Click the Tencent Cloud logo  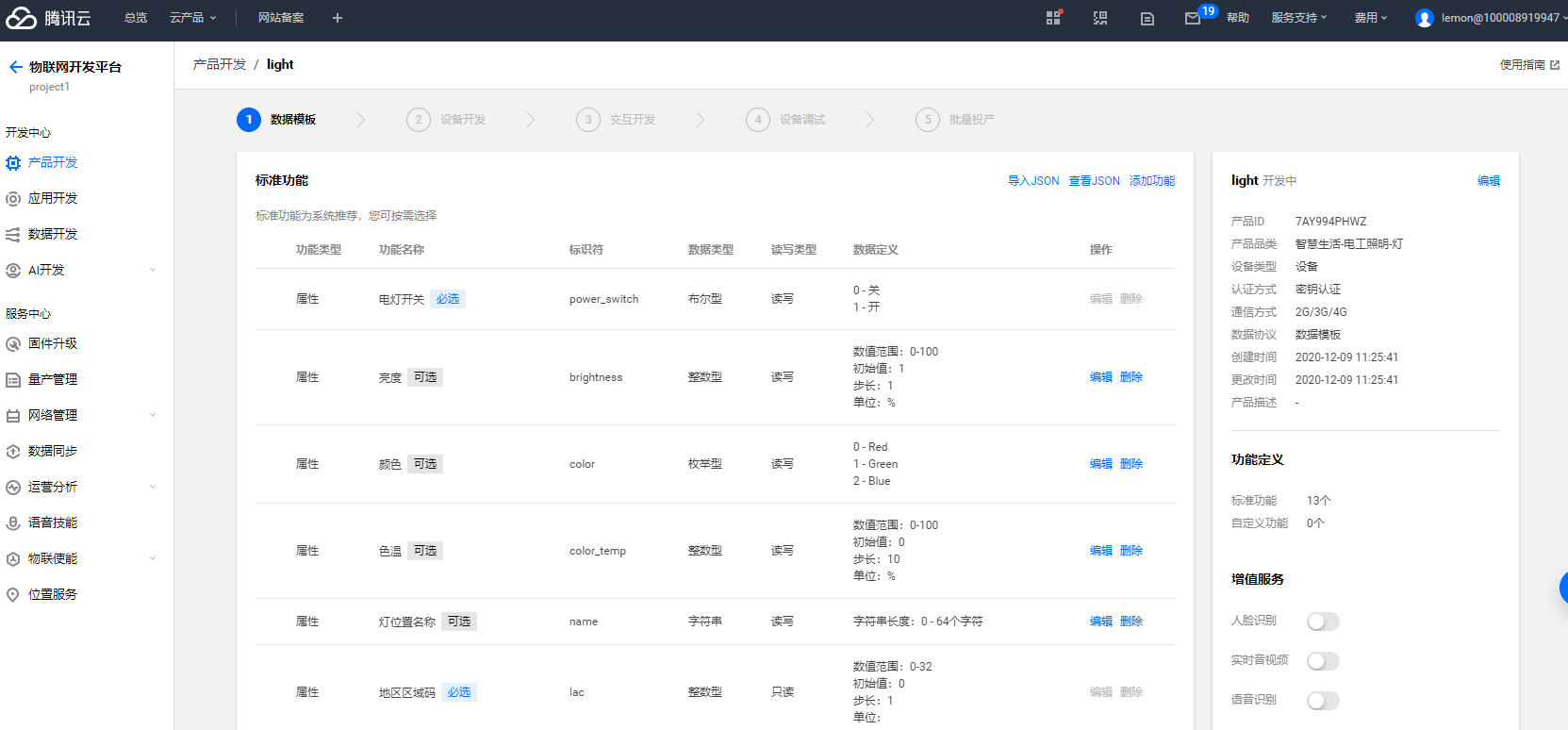48,18
